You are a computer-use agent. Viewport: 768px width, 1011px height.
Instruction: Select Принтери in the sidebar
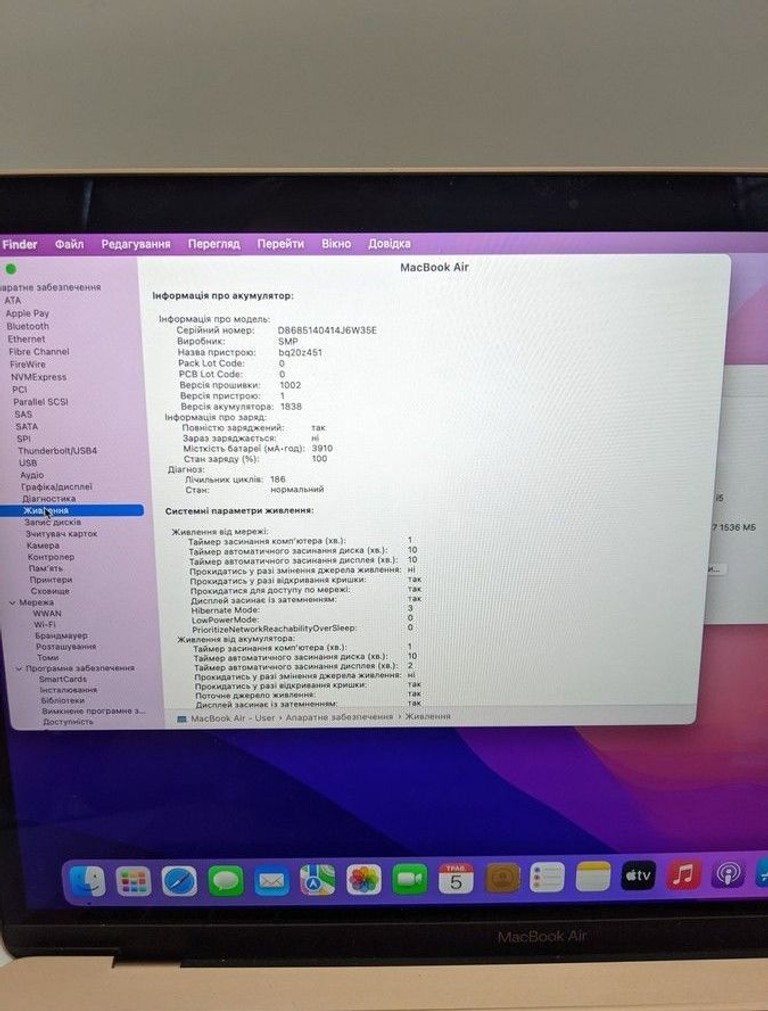[x=51, y=580]
